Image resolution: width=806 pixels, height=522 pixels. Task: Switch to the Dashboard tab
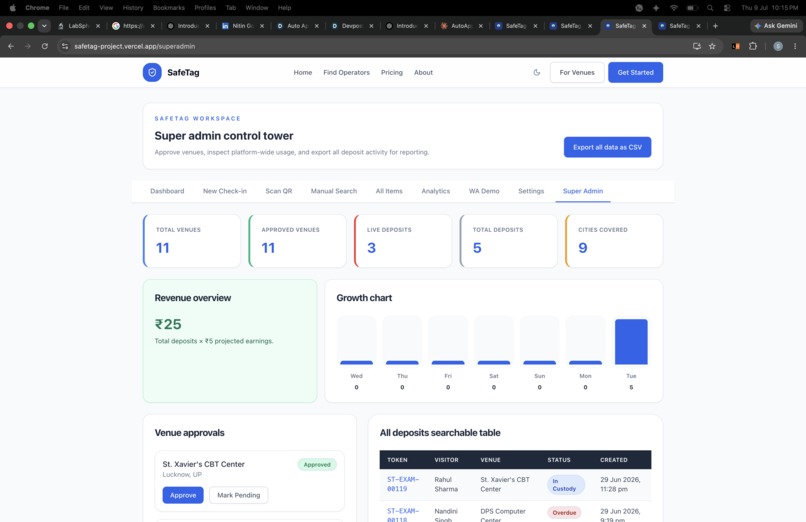coord(167,191)
